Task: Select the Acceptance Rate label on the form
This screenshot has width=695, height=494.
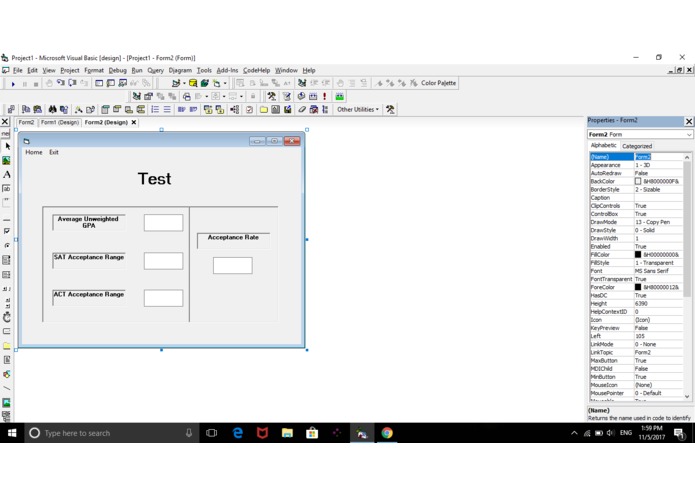Action: tap(233, 240)
